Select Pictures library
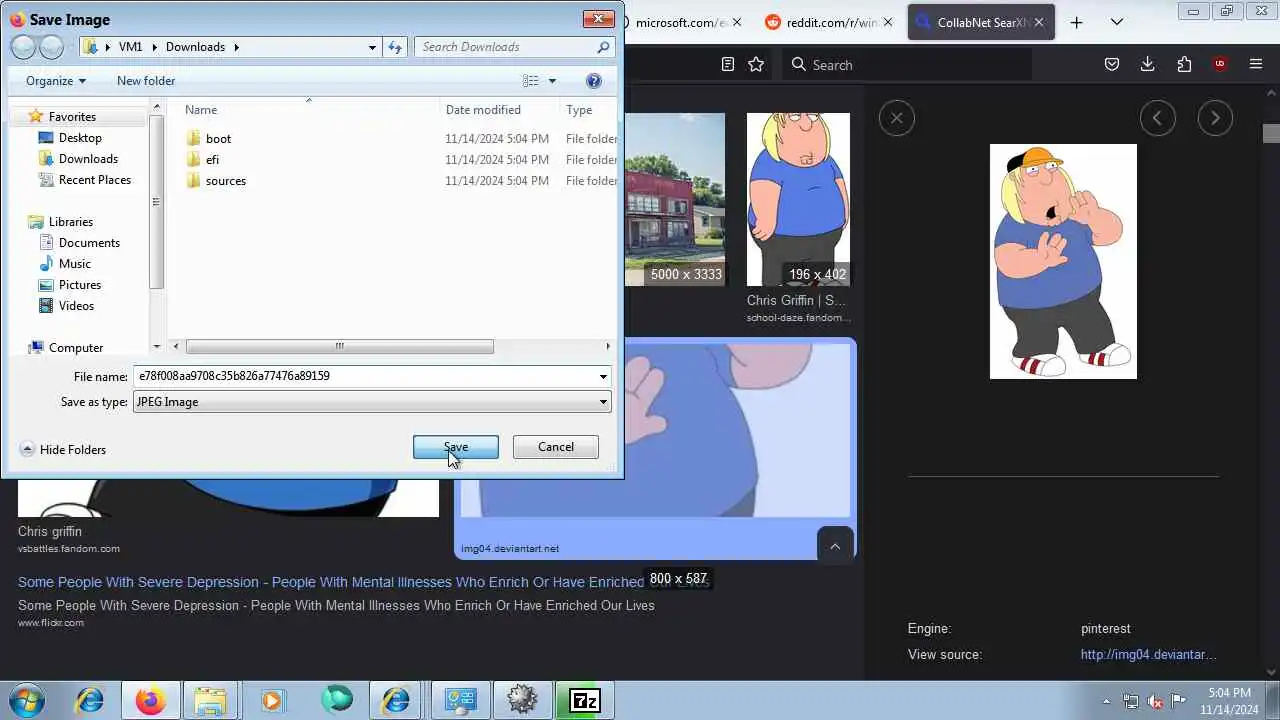 (80, 285)
